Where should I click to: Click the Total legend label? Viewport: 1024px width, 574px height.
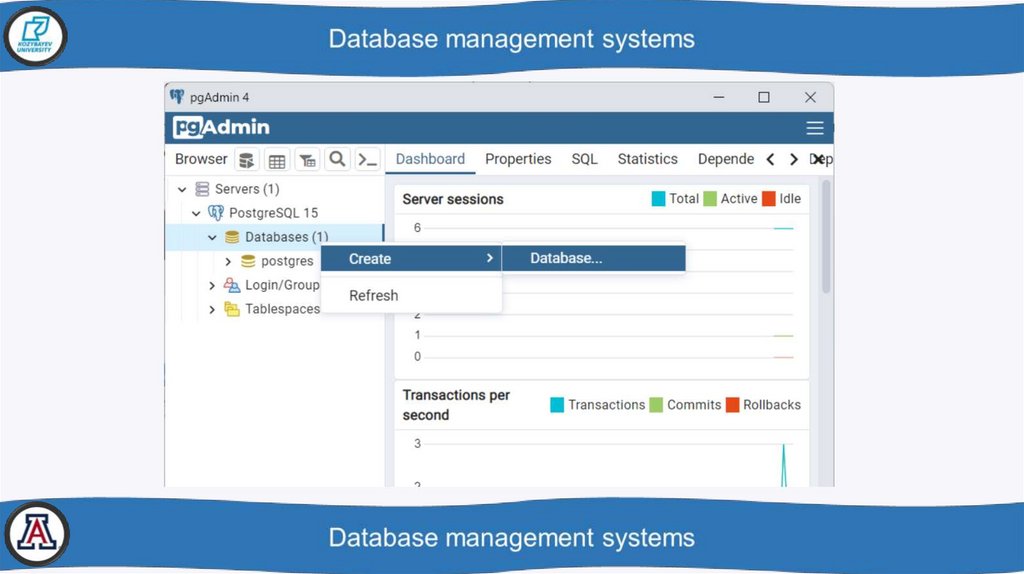pos(684,199)
